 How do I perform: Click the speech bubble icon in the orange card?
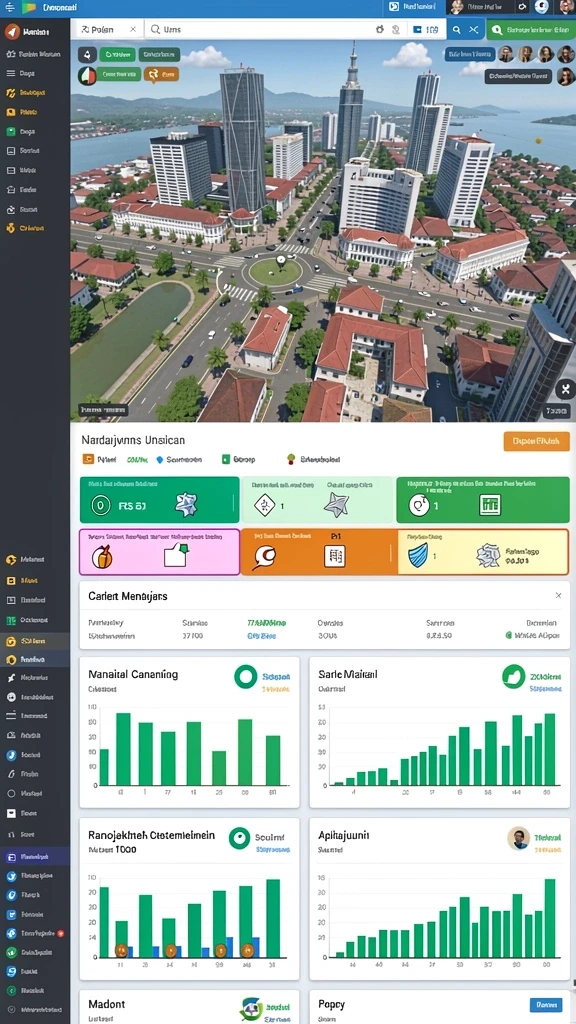pyautogui.click(x=264, y=556)
